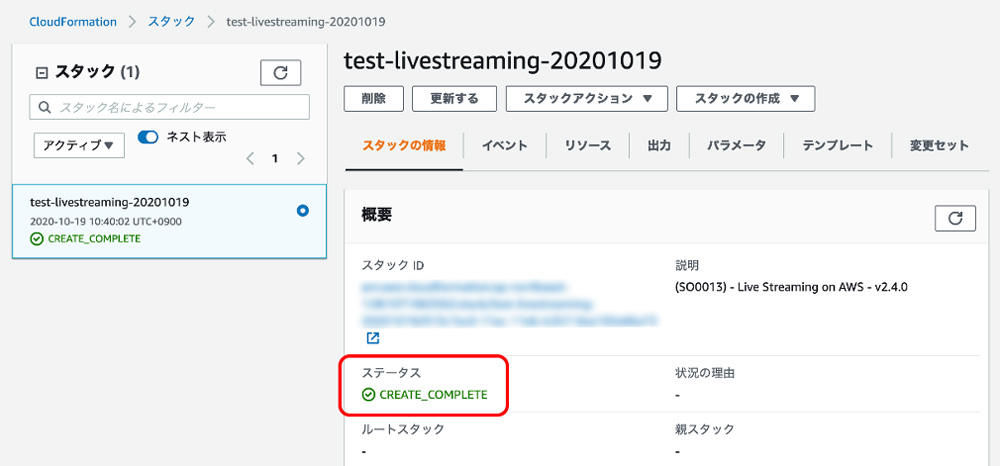The height and width of the screenshot is (466, 1000).
Task: Switch to リソース tab
Action: pyautogui.click(x=587, y=145)
